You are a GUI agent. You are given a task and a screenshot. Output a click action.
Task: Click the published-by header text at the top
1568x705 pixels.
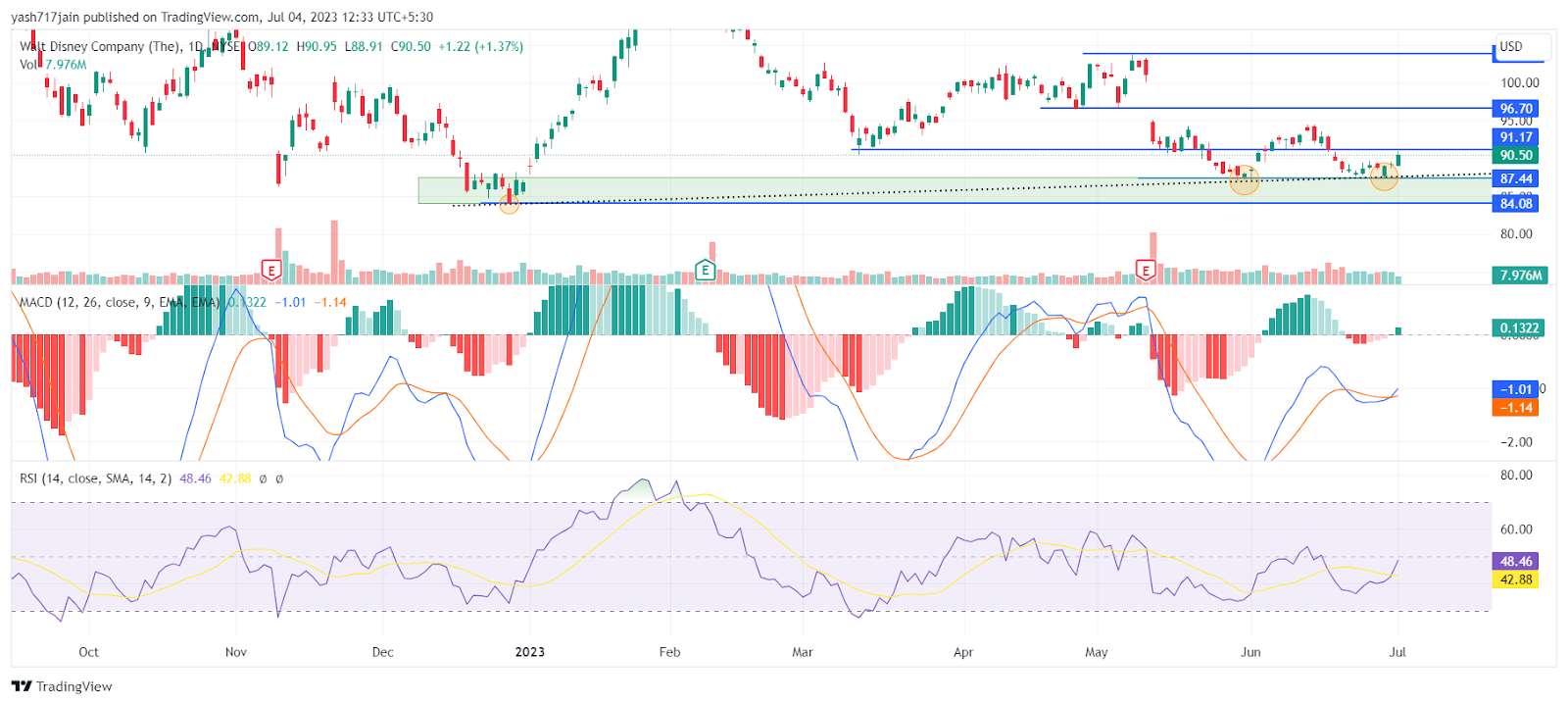coord(221,17)
